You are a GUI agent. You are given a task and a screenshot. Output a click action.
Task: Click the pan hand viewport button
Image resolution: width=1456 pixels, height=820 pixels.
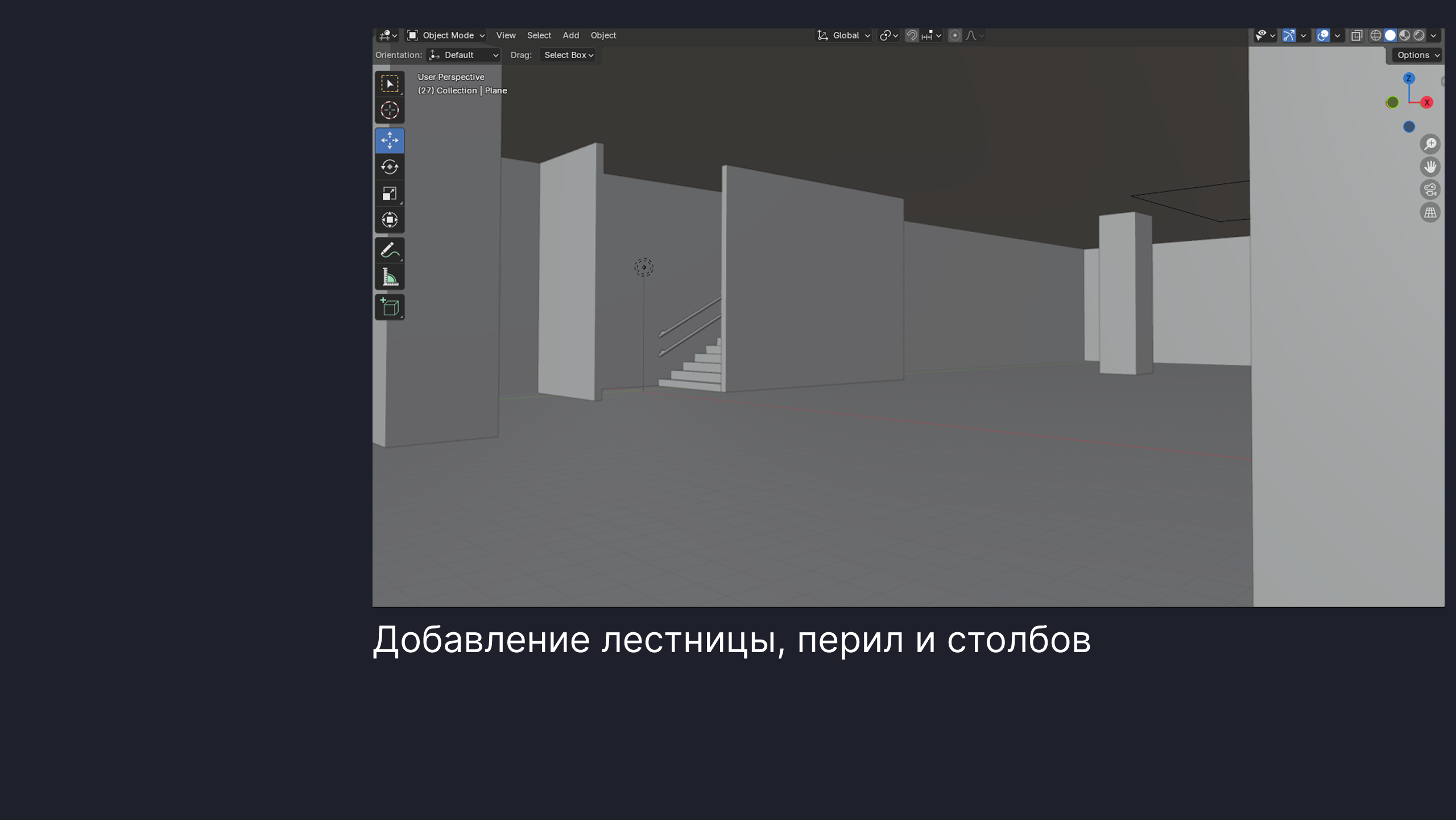tap(1430, 167)
